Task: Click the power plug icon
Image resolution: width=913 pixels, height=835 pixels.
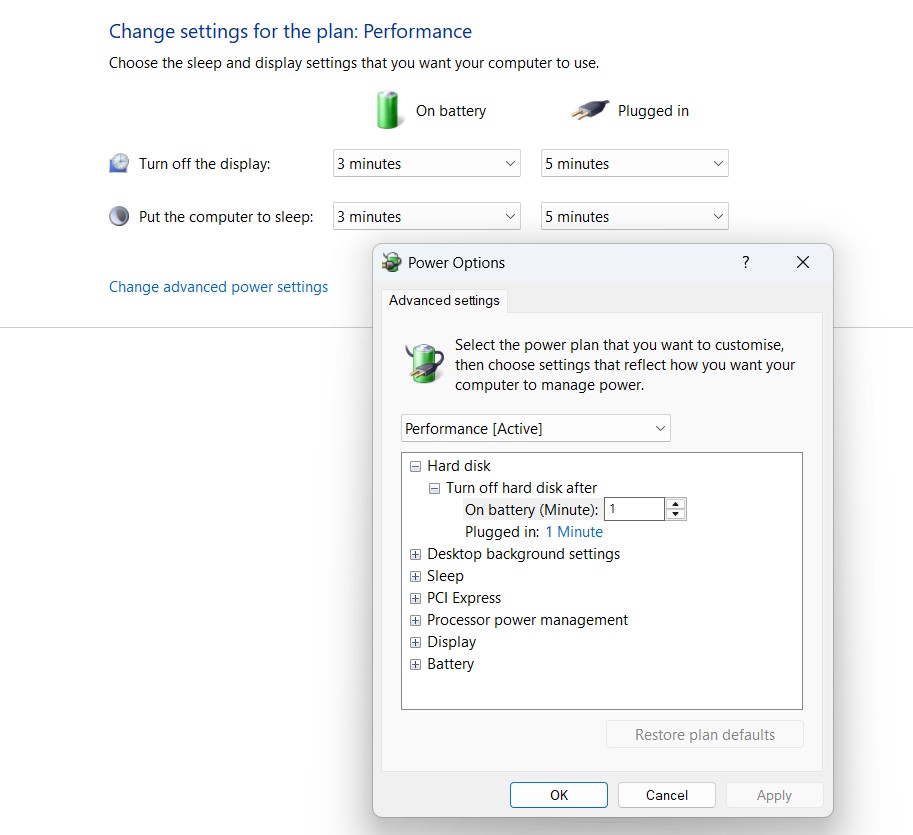Action: pyautogui.click(x=589, y=111)
